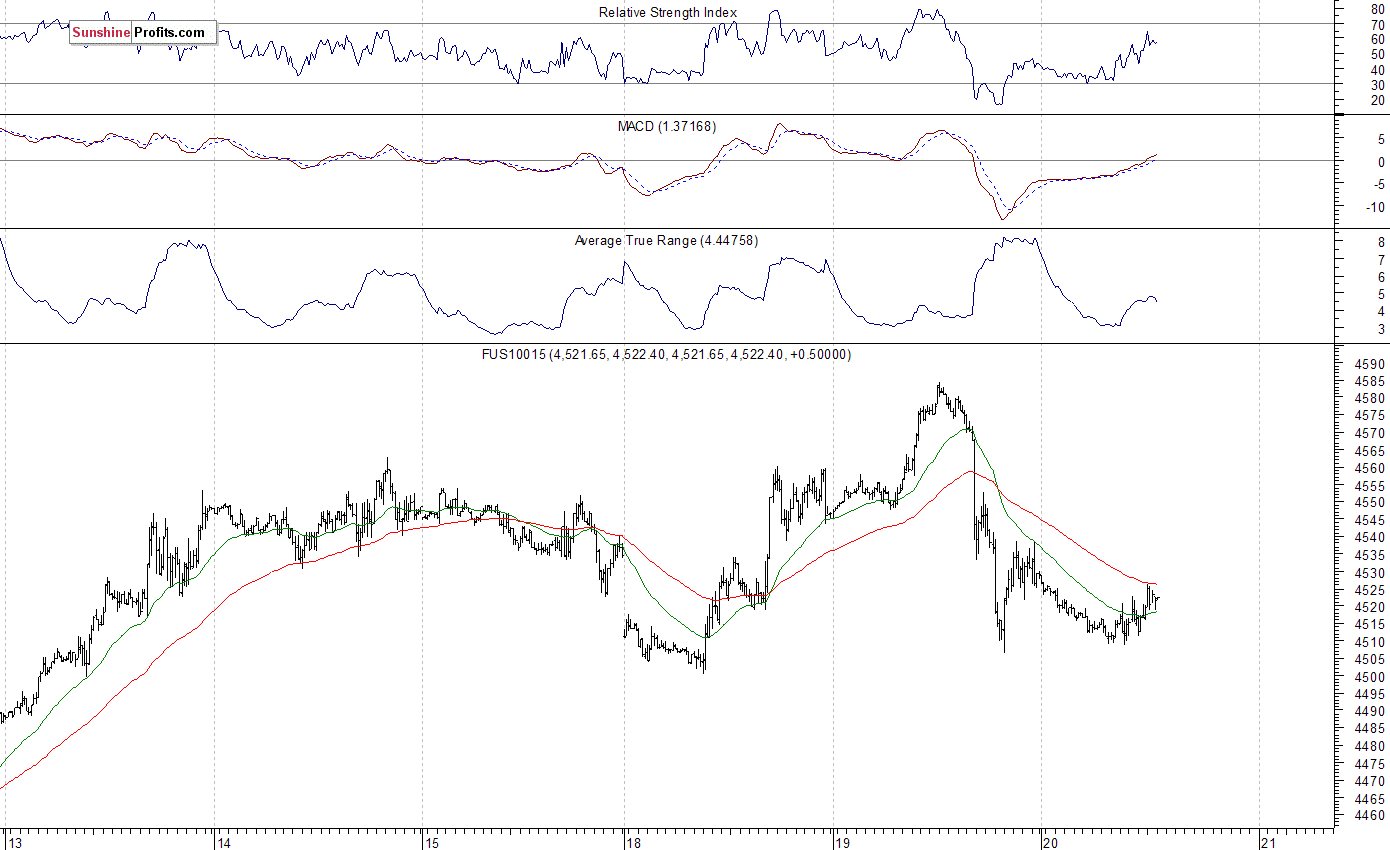The image size is (1390, 850).
Task: Click the Average True Range (4.44758) title
Action: [x=666, y=240]
